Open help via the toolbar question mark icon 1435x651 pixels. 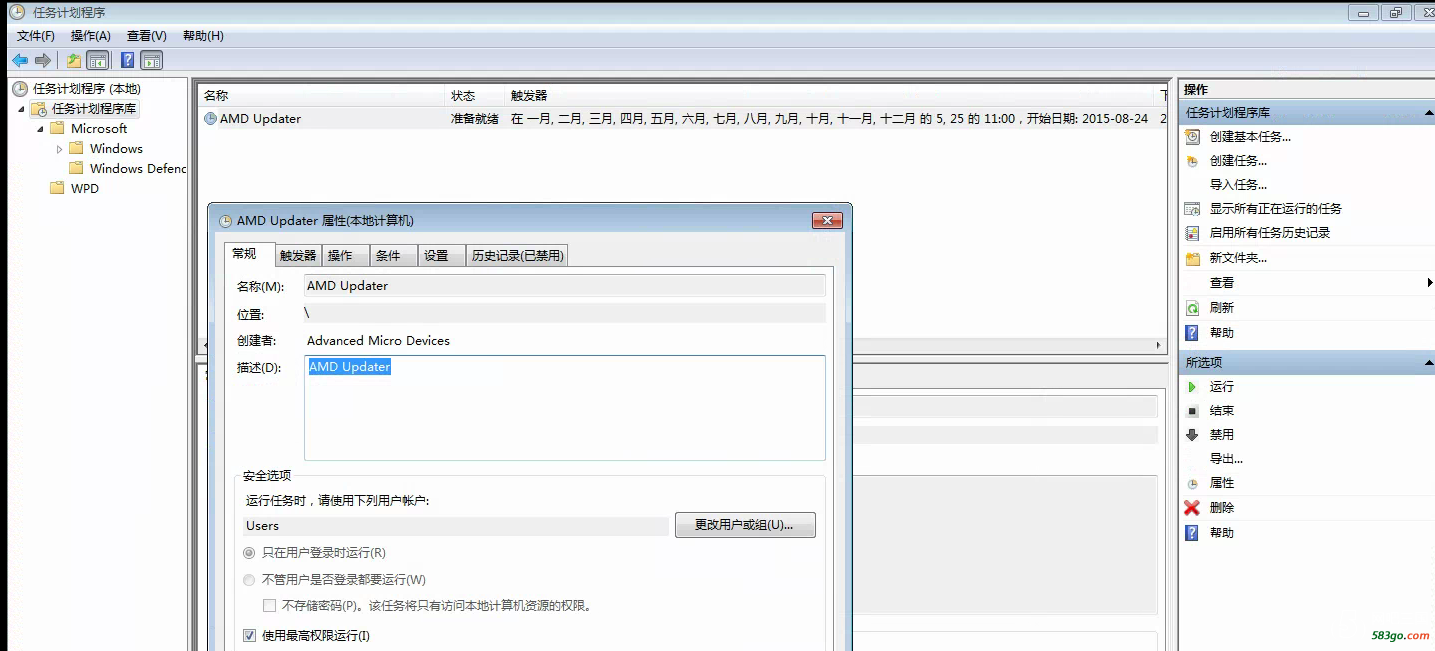coord(128,60)
